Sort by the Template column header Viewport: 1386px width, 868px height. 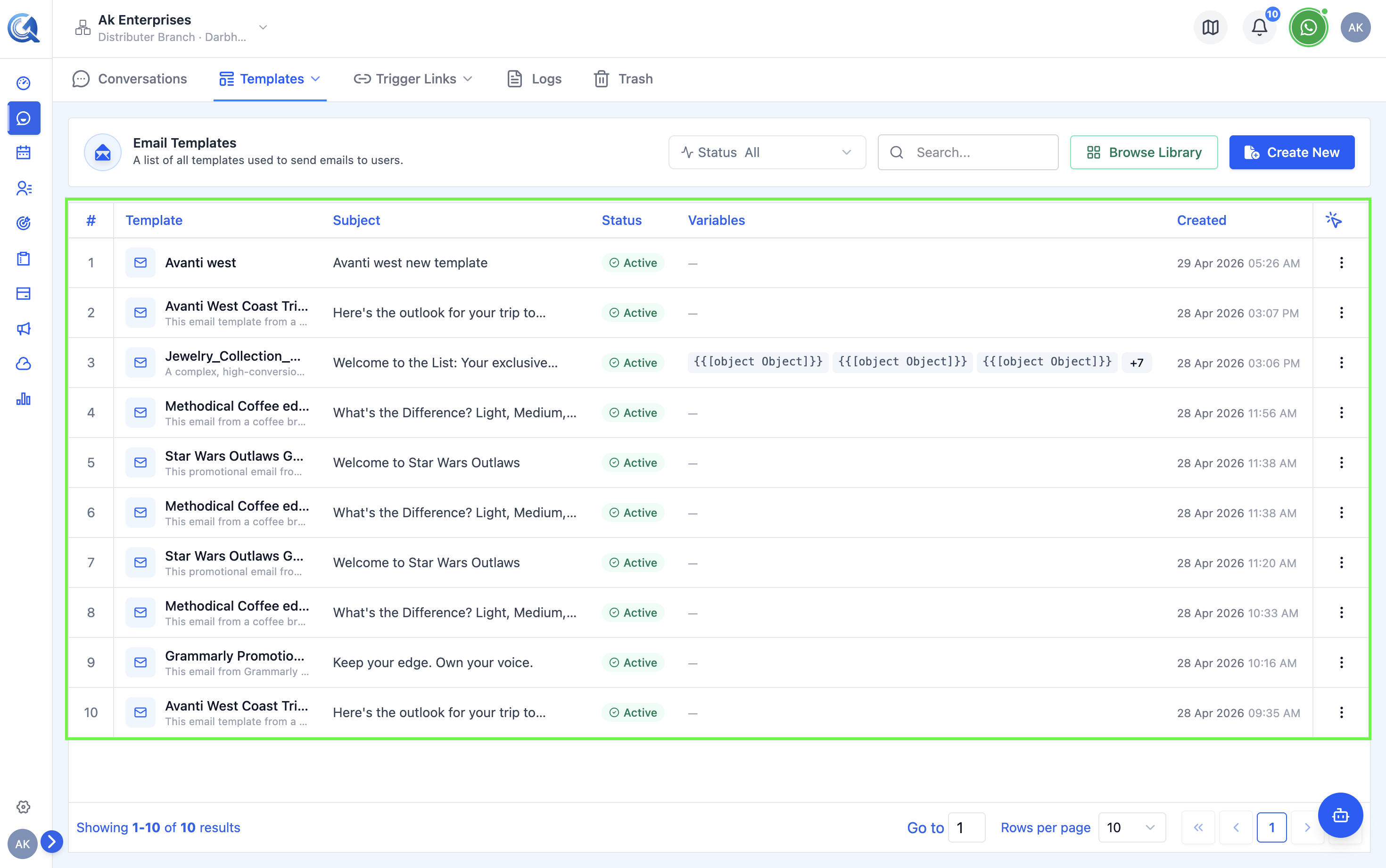tap(154, 220)
